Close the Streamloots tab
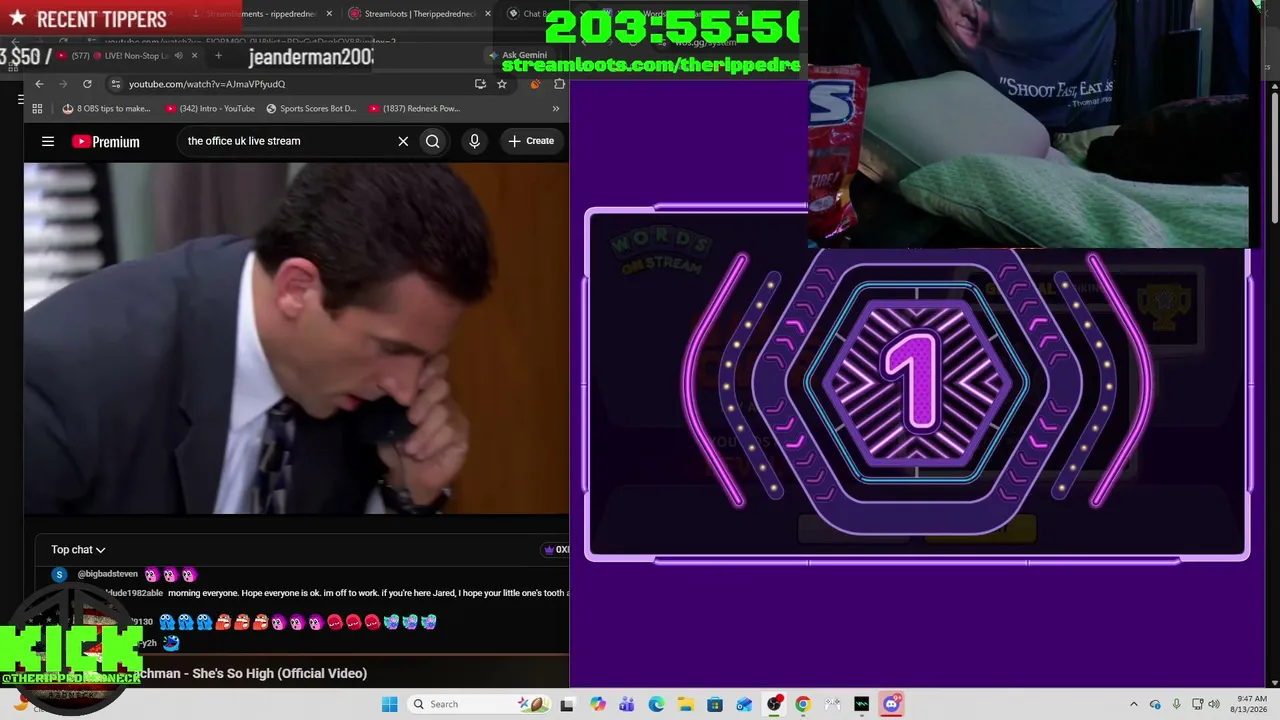The height and width of the screenshot is (720, 1280). tap(487, 14)
